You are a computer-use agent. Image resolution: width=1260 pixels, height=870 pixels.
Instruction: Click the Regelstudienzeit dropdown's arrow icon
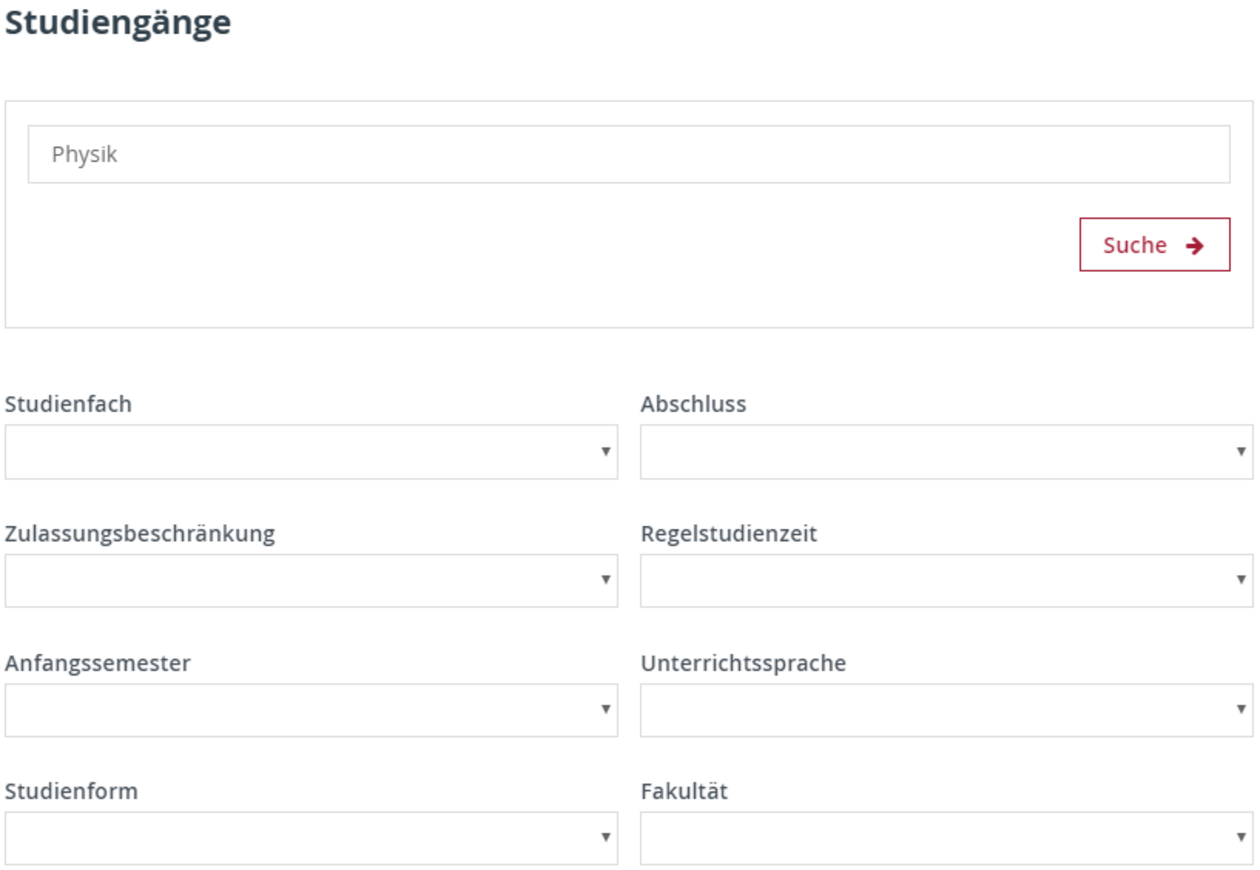(1241, 580)
